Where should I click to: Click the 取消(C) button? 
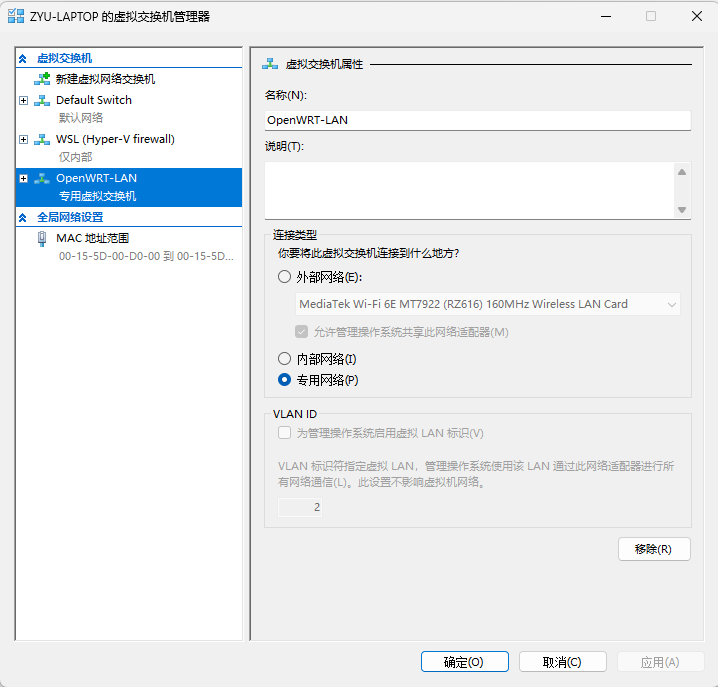tap(563, 662)
